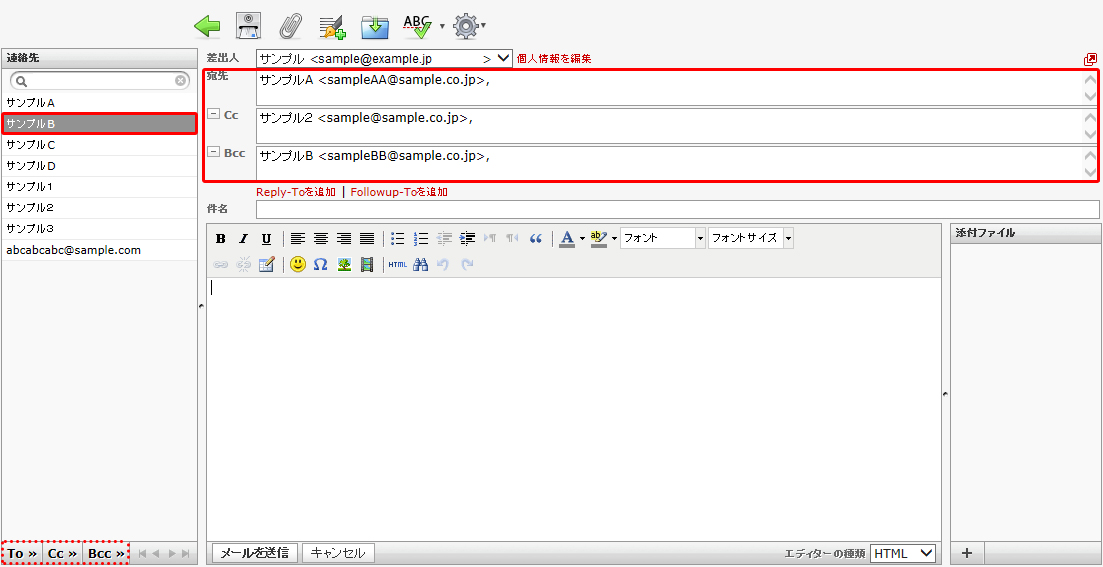
Task: Click the ABC spell check icon
Action: 417,25
